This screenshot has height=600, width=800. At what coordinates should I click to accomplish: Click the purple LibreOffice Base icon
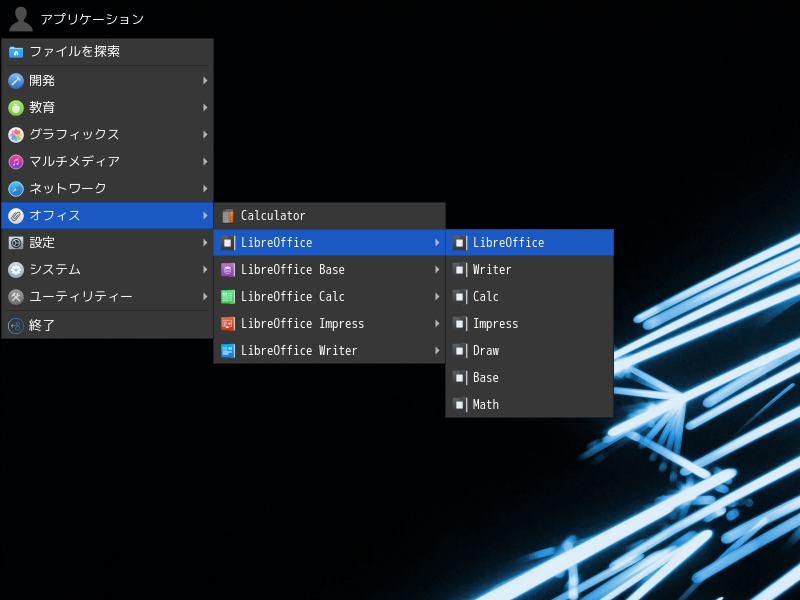tap(228, 270)
